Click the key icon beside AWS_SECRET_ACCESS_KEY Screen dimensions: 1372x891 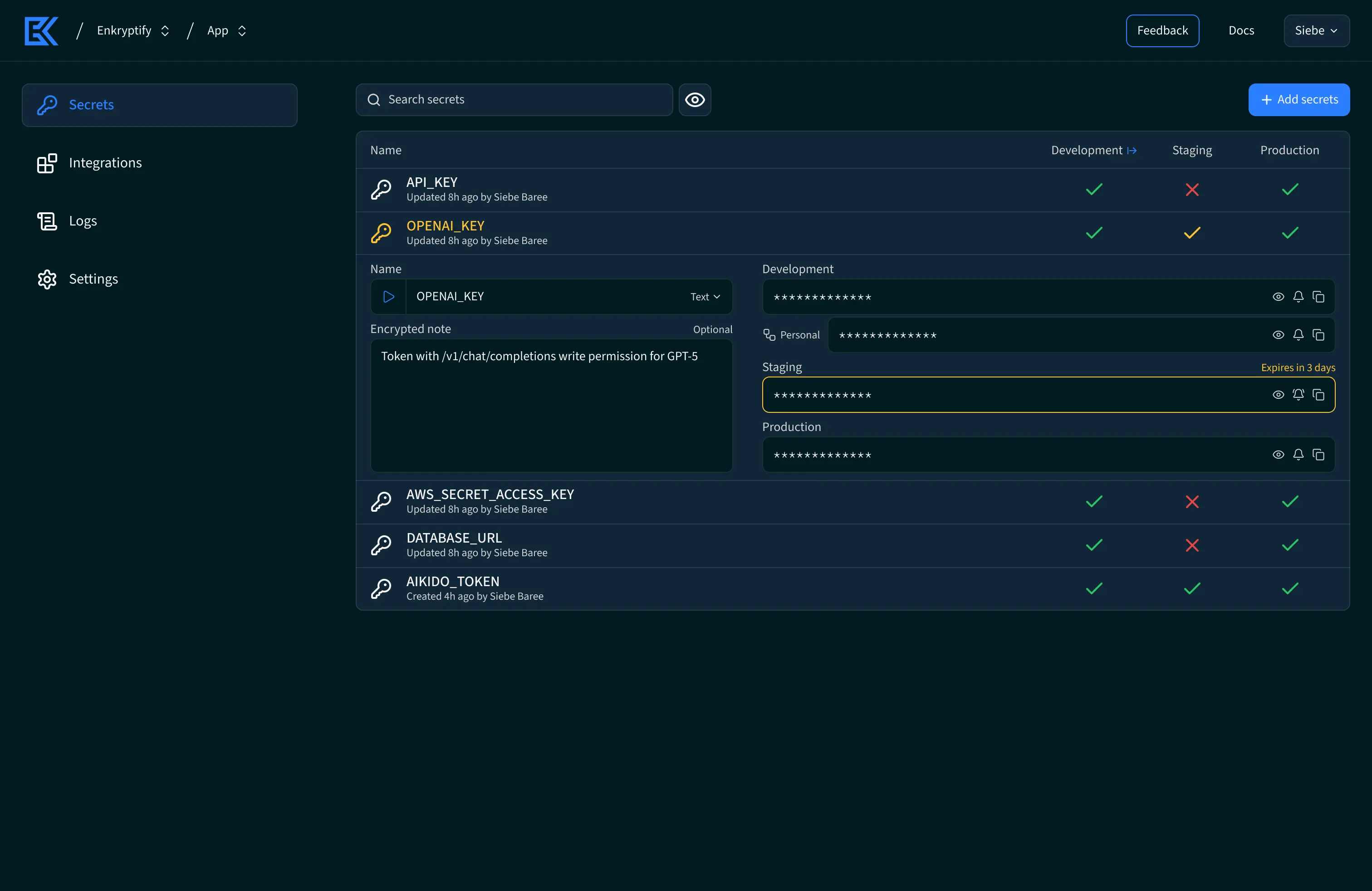pos(381,501)
